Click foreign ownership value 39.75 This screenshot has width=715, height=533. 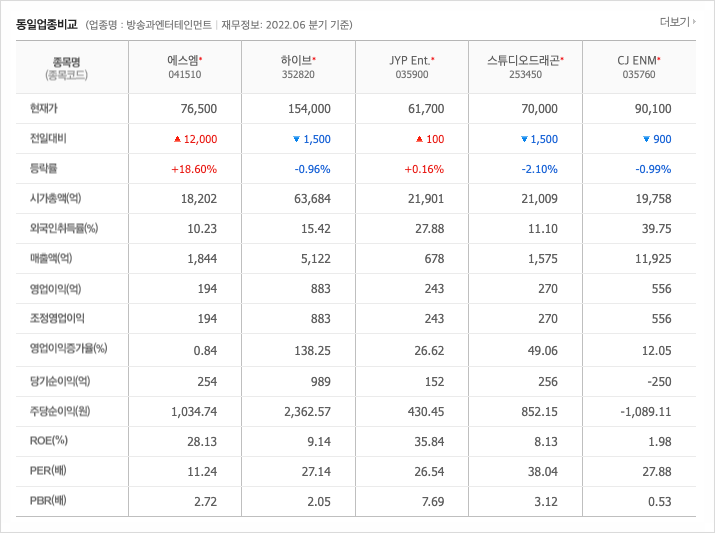pos(657,228)
